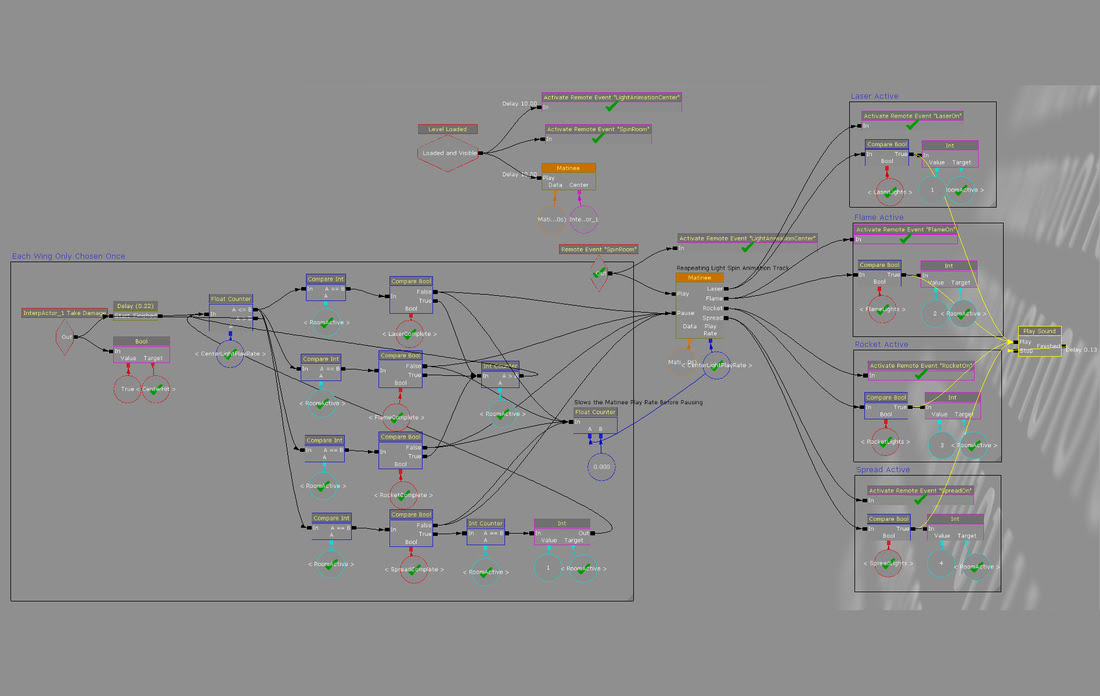Select the Loaded and Visible hexagon event
Viewport: 1100px width, 696px height.
448,153
